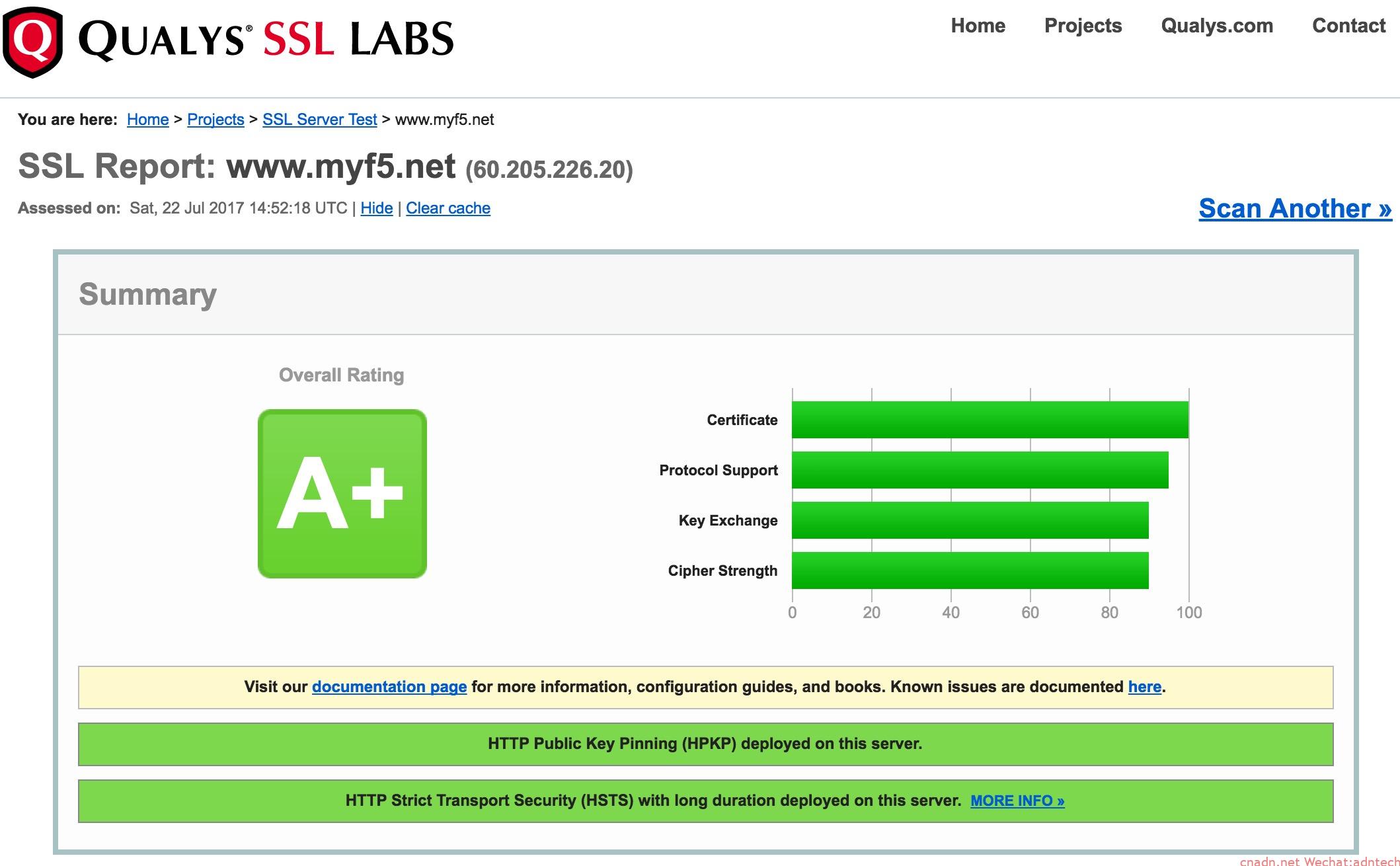The height and width of the screenshot is (866, 1400).
Task: Select the assessment timestamp 'Sat, 22 Jul 2017 14:52:18 UTC'
Action: click(x=238, y=208)
